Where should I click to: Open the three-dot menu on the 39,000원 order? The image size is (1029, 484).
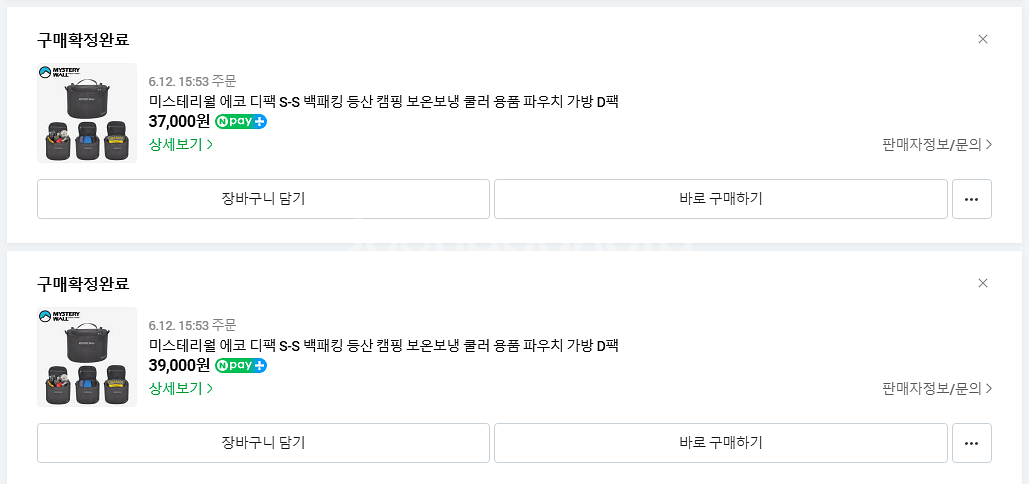click(971, 443)
